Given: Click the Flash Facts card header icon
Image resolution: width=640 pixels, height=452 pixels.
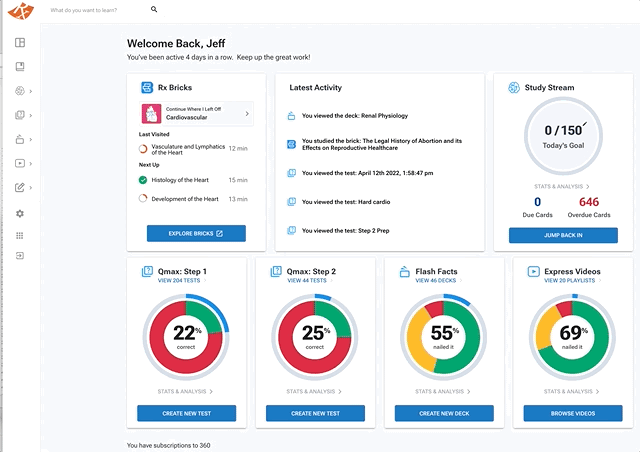Looking at the screenshot, I should tap(404, 272).
